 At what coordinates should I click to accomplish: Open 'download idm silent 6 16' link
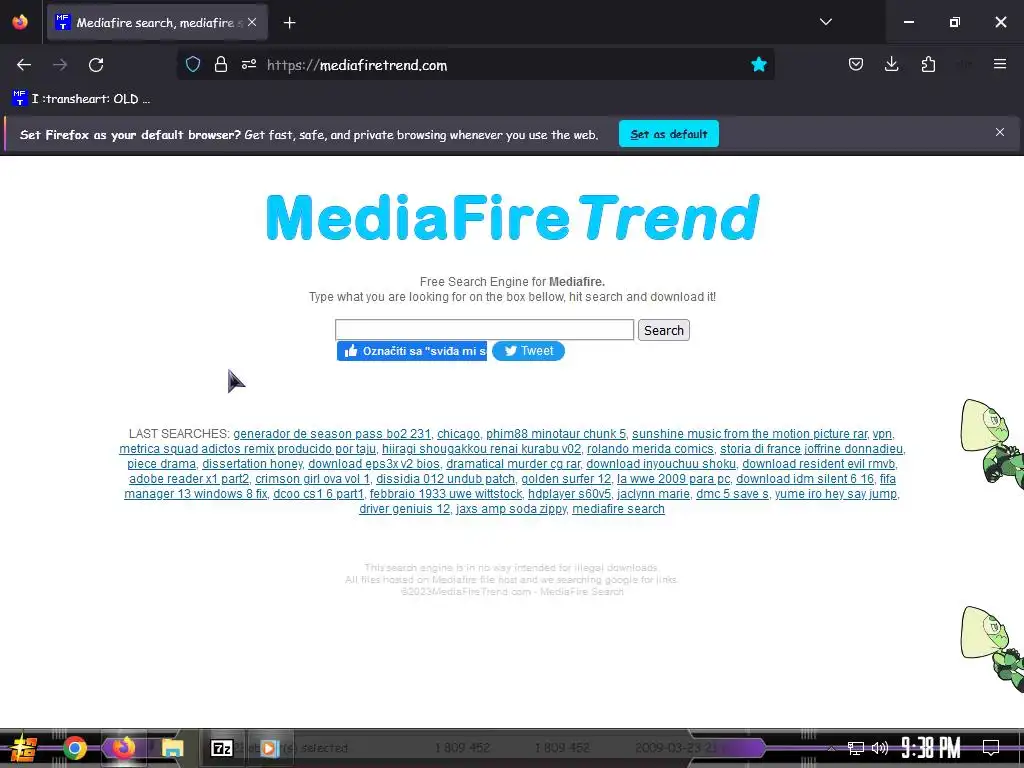point(805,479)
